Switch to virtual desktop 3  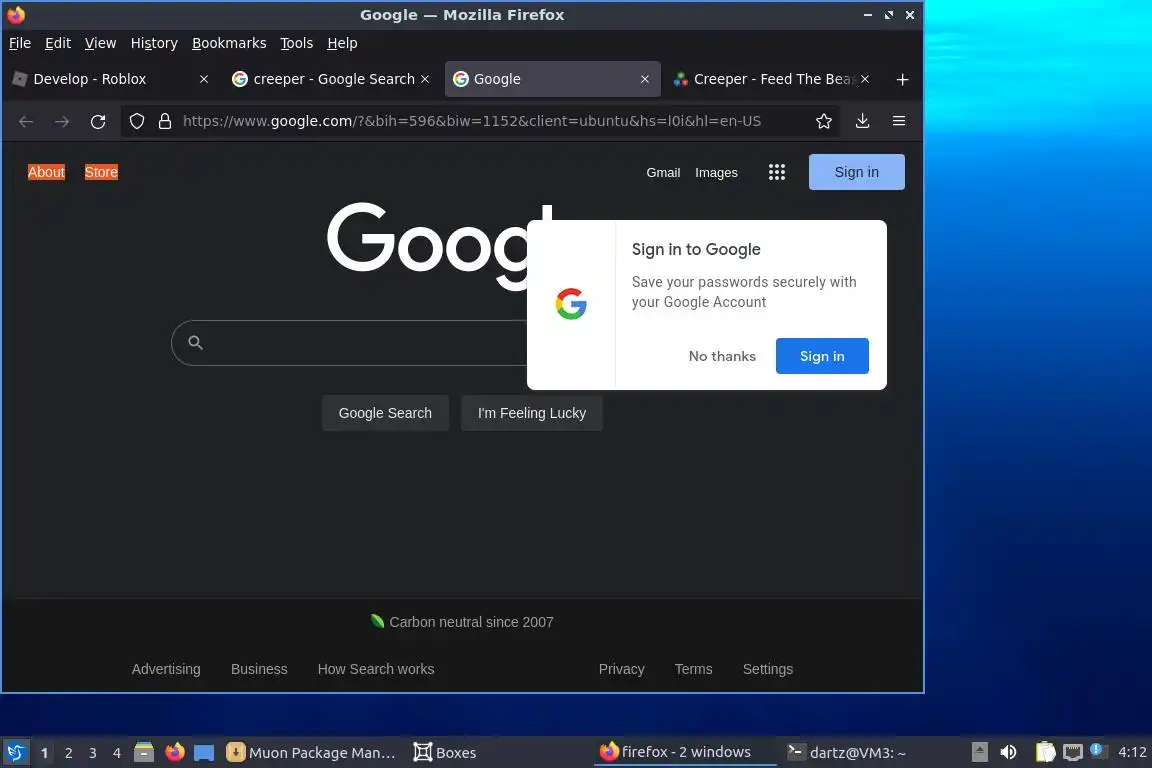tap(93, 753)
